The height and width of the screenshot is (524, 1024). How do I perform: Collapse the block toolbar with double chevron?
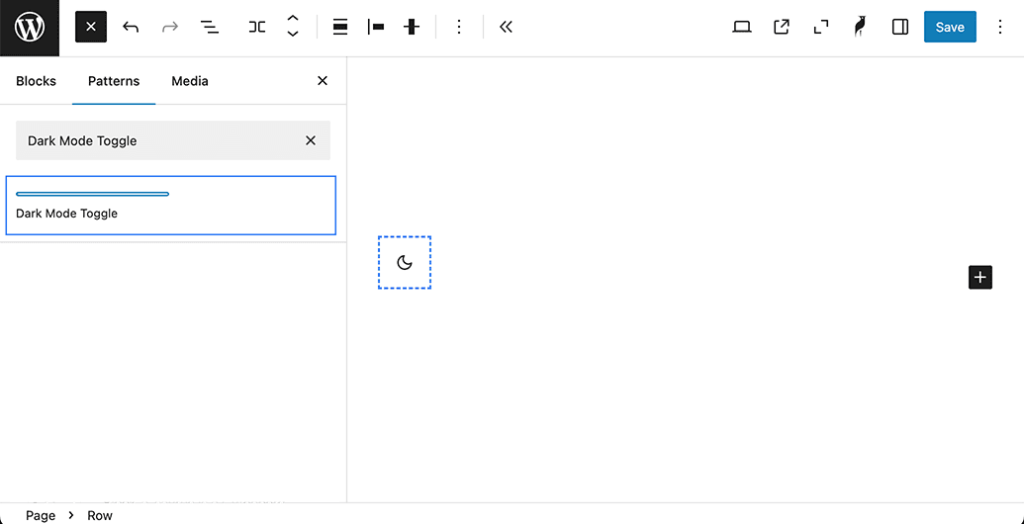pyautogui.click(x=506, y=27)
